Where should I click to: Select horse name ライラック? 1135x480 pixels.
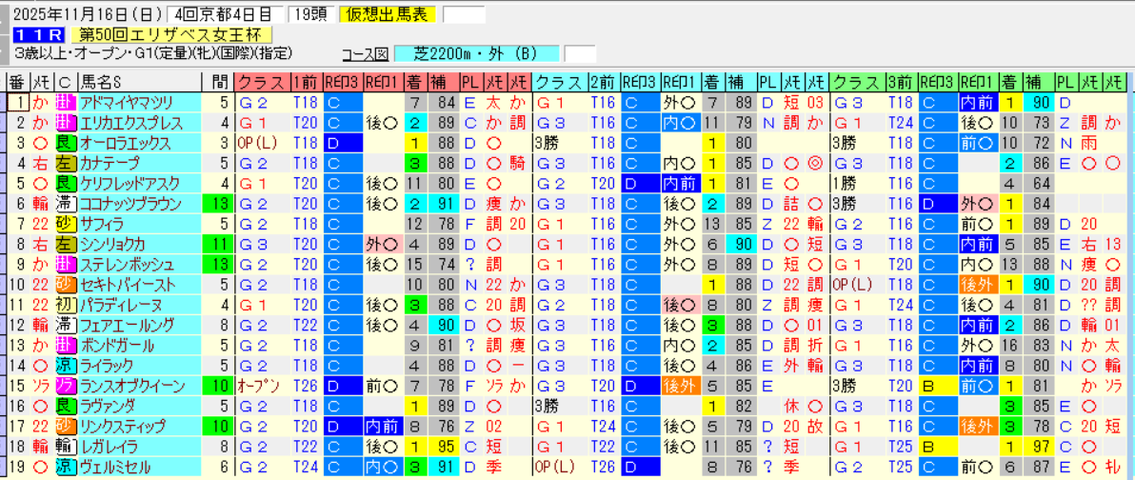pos(105,365)
